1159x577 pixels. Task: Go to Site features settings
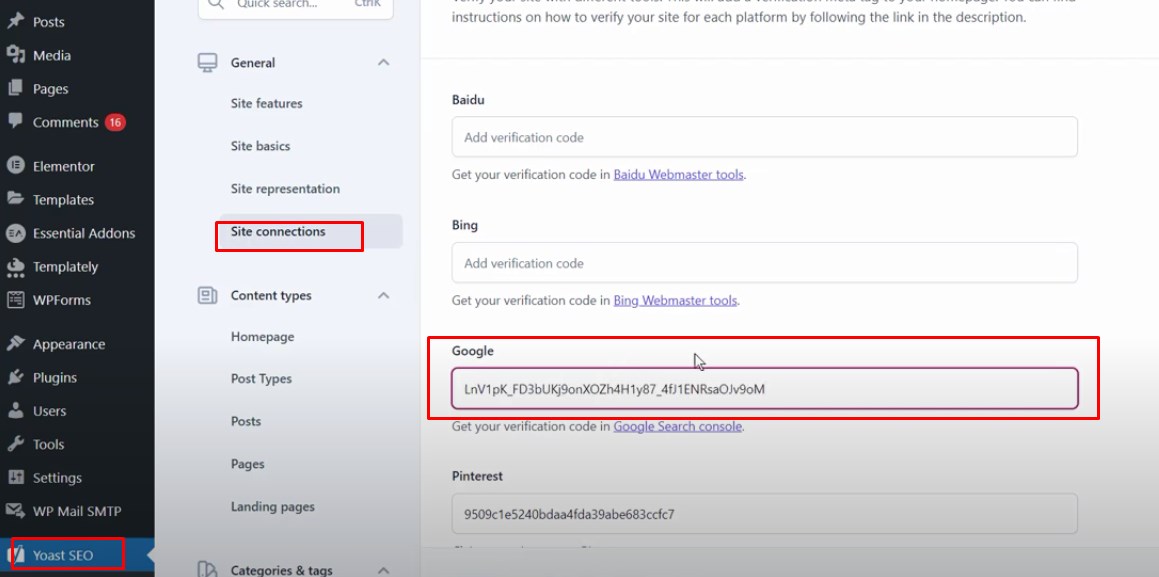click(x=266, y=103)
